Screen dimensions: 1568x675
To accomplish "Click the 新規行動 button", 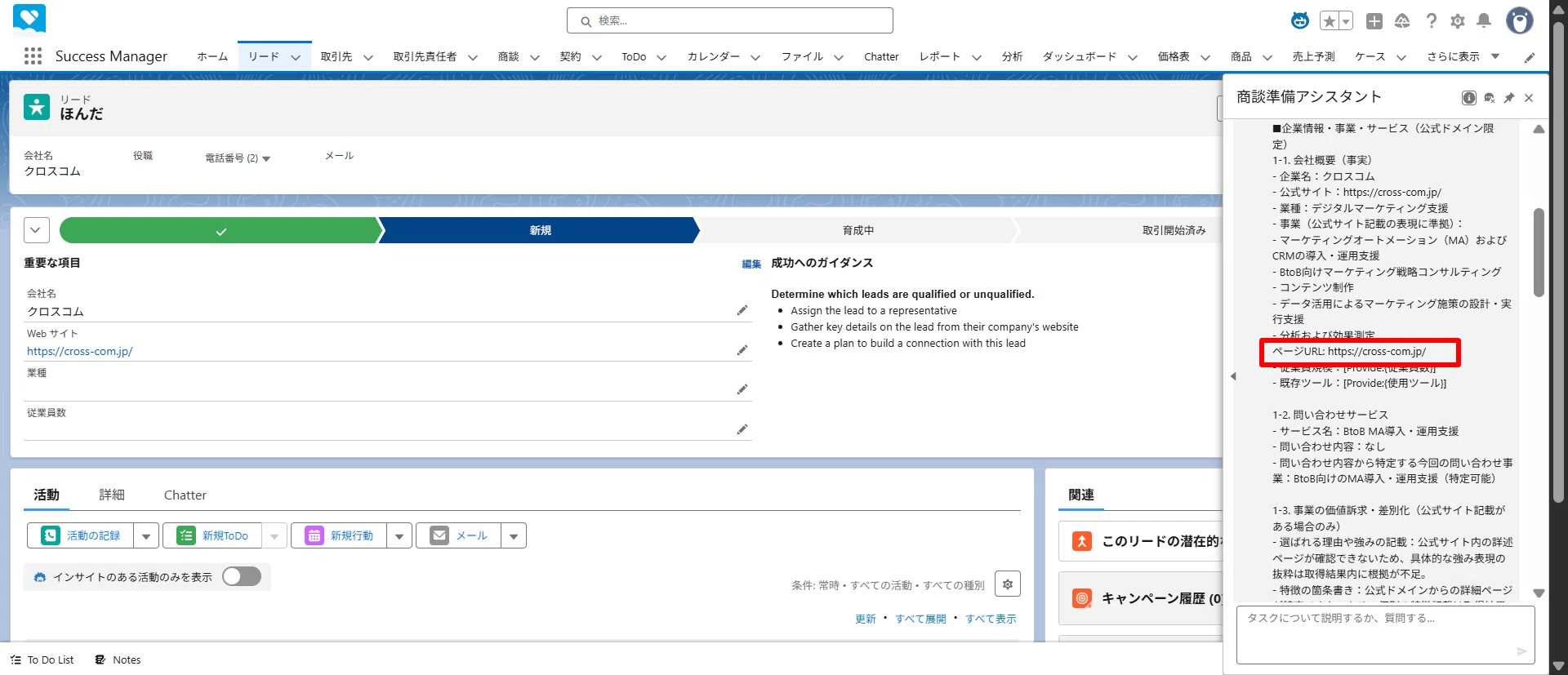I will coord(339,535).
